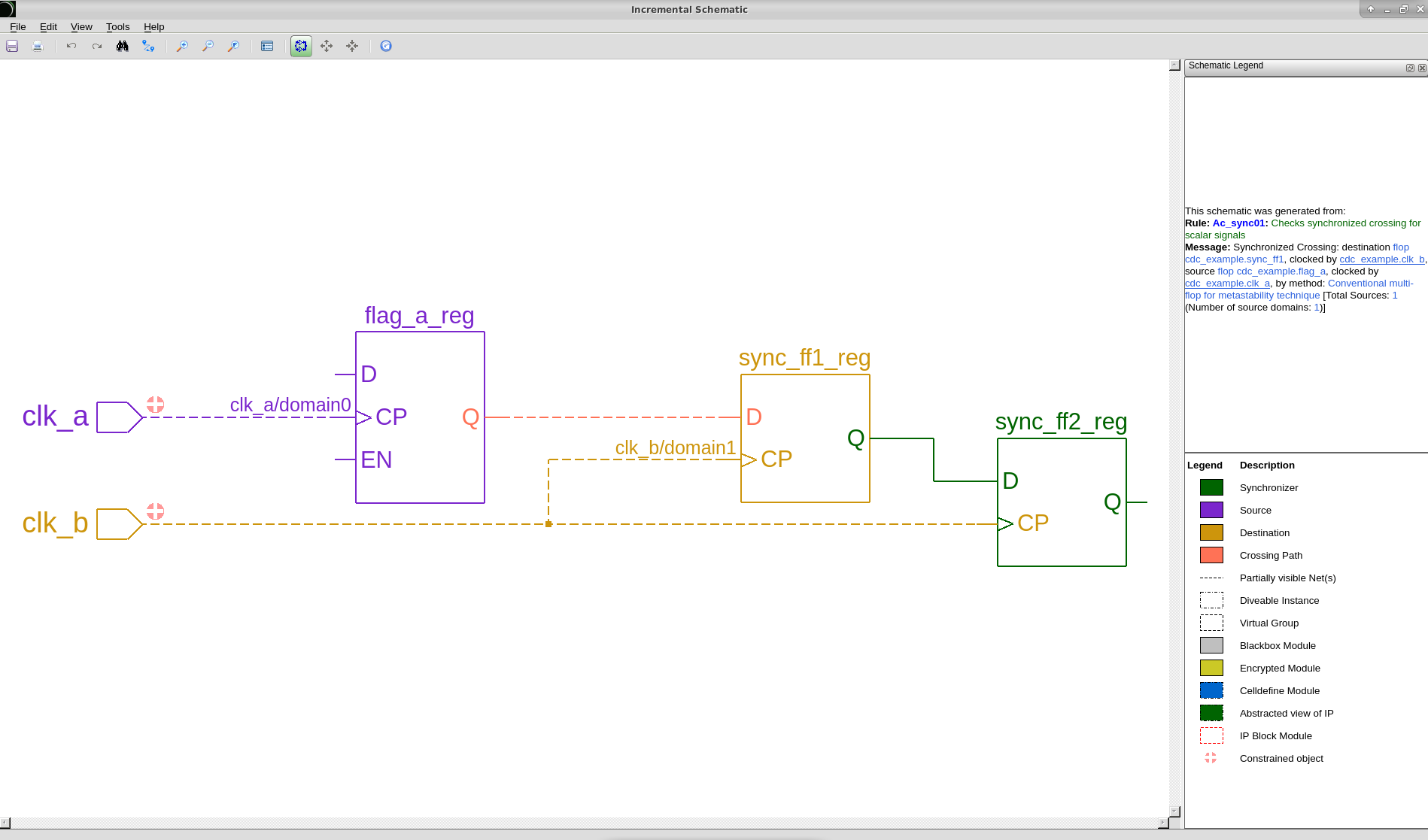The height and width of the screenshot is (840, 1428).
Task: Click the Source purple legend swatch
Action: click(1211, 510)
